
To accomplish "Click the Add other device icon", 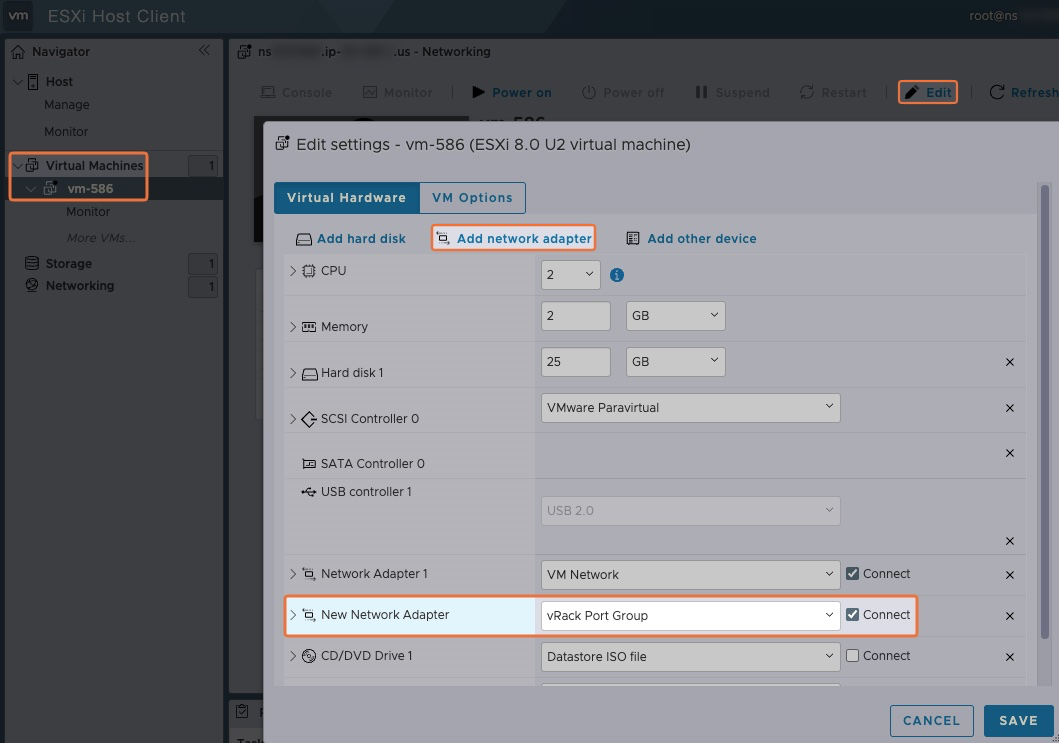I will coord(633,238).
